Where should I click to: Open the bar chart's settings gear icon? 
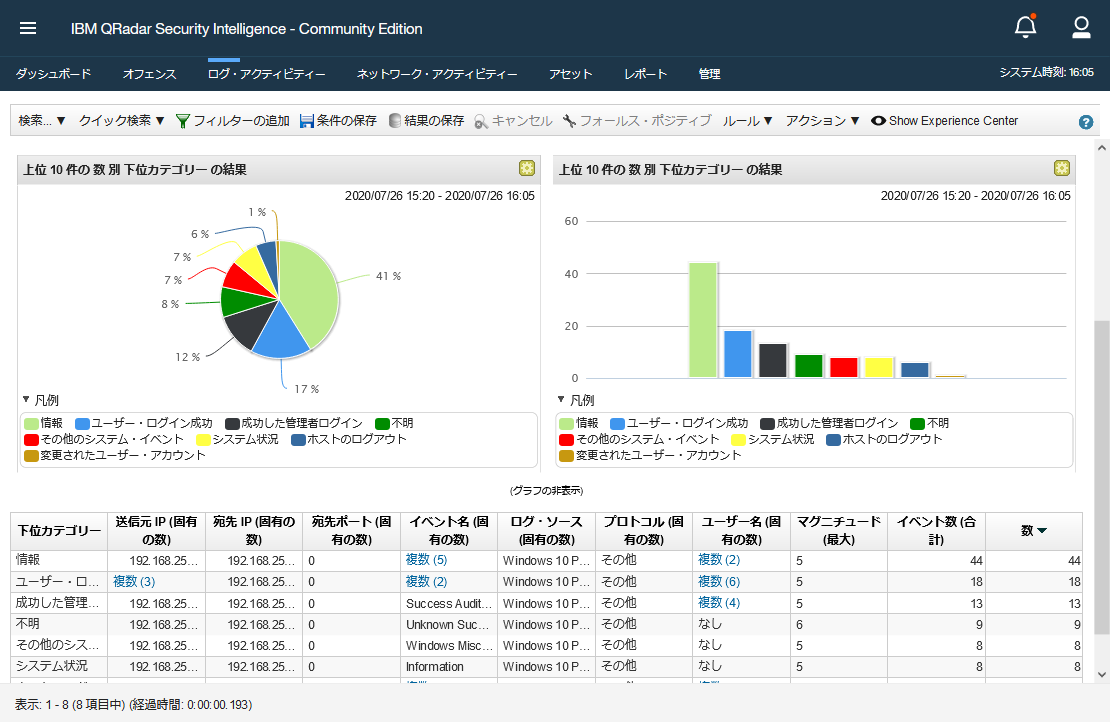tap(1062, 168)
